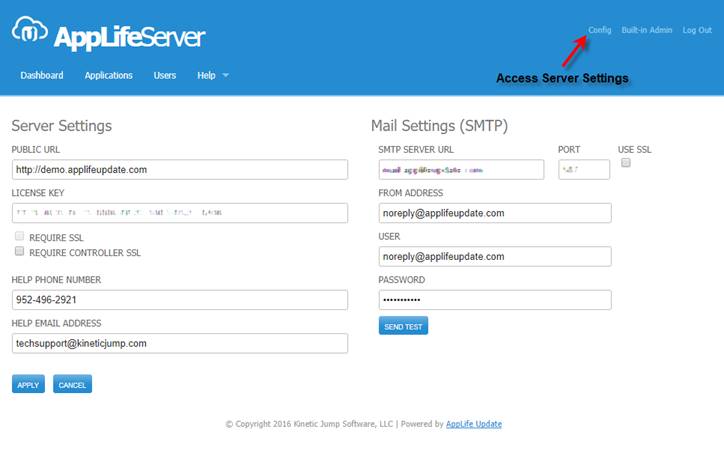
Task: Open the Users page
Action: point(165,75)
